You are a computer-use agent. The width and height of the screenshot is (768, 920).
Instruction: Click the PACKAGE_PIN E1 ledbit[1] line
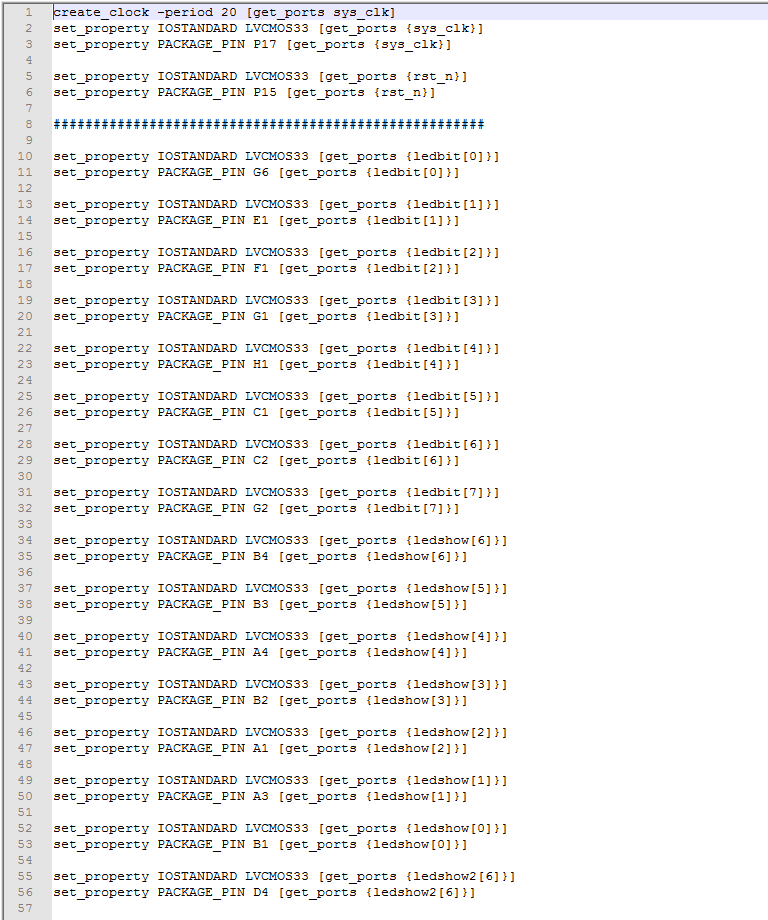(x=256, y=221)
